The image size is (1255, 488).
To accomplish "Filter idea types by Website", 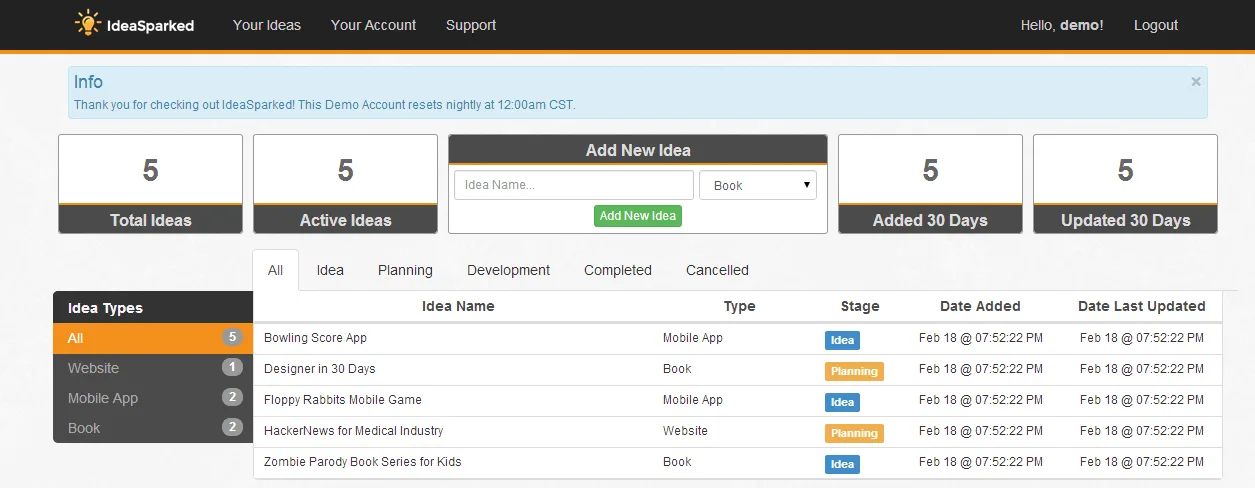I will [153, 368].
